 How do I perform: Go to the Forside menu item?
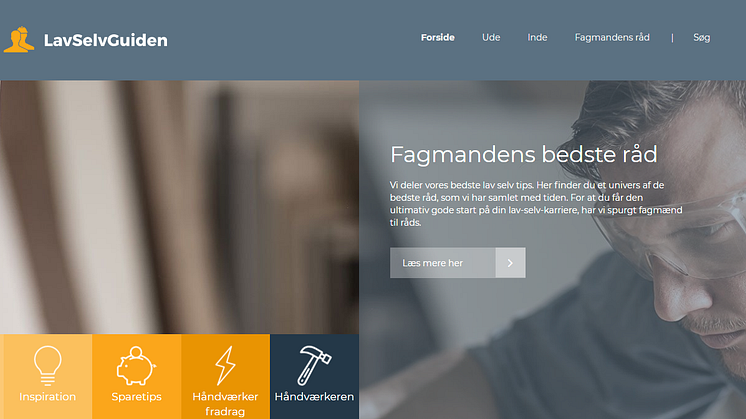coord(438,38)
